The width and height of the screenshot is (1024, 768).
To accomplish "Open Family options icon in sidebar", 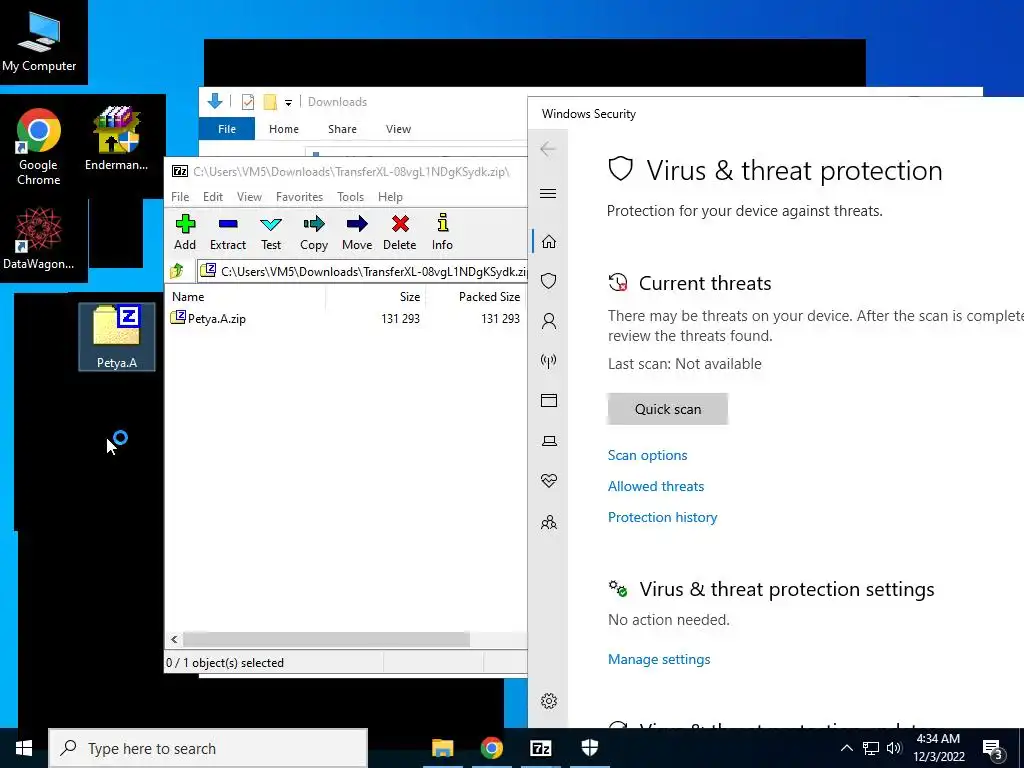I will tap(549, 522).
